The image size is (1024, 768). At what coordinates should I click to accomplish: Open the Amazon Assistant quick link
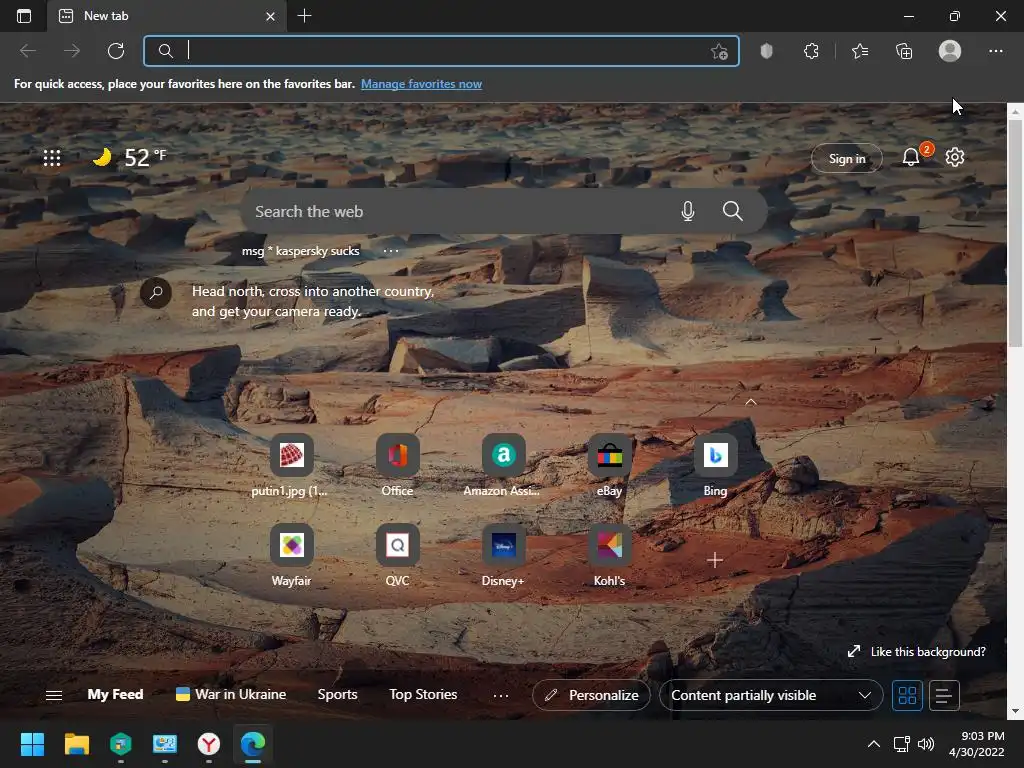(x=503, y=465)
